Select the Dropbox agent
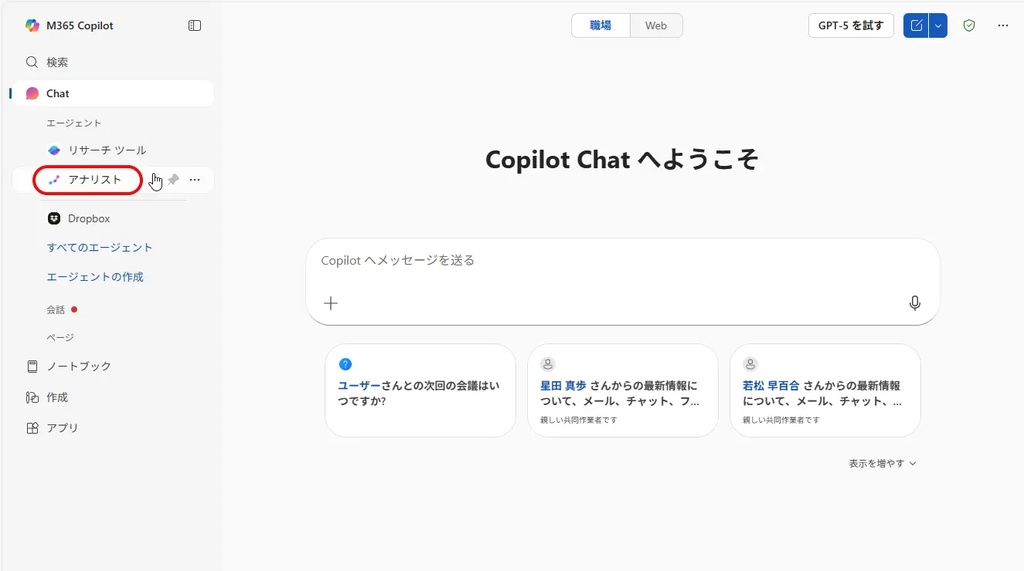 coord(88,218)
